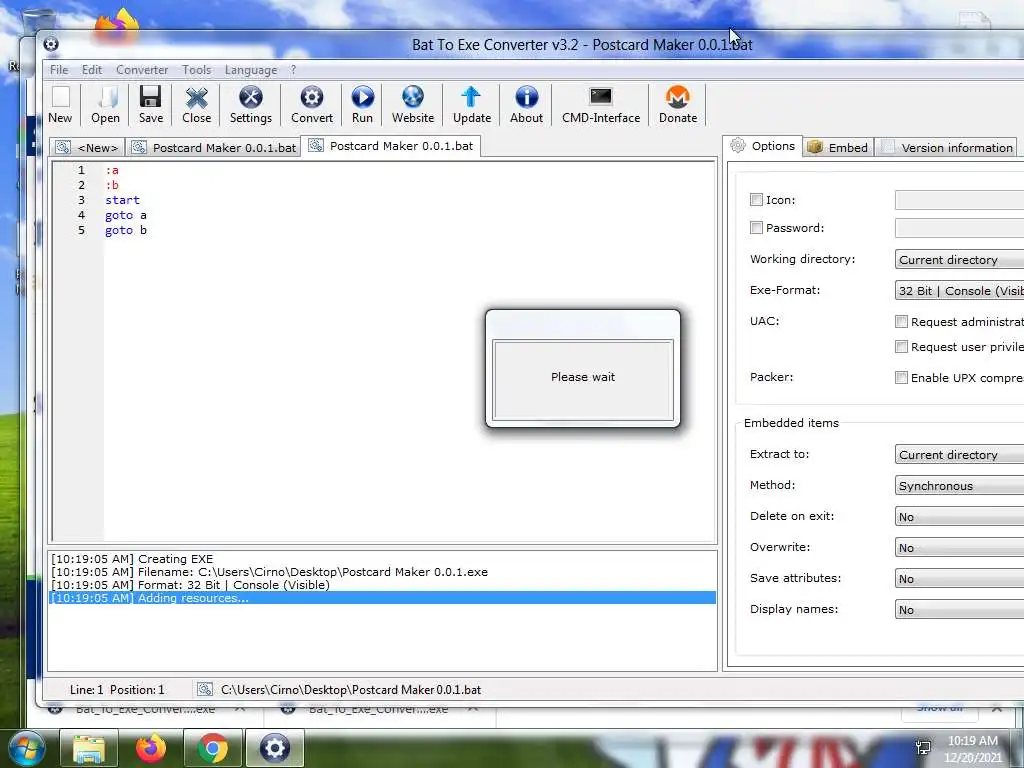Screen dimensions: 1024x768
Task: Switch to the Embed tab
Action: 838,147
